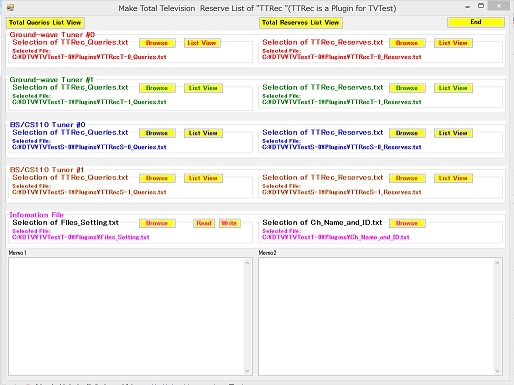Select the TTRecS-0_Reserves.txt file path text
Viewport: 514px width, 385px height.
pyautogui.click(x=342, y=147)
